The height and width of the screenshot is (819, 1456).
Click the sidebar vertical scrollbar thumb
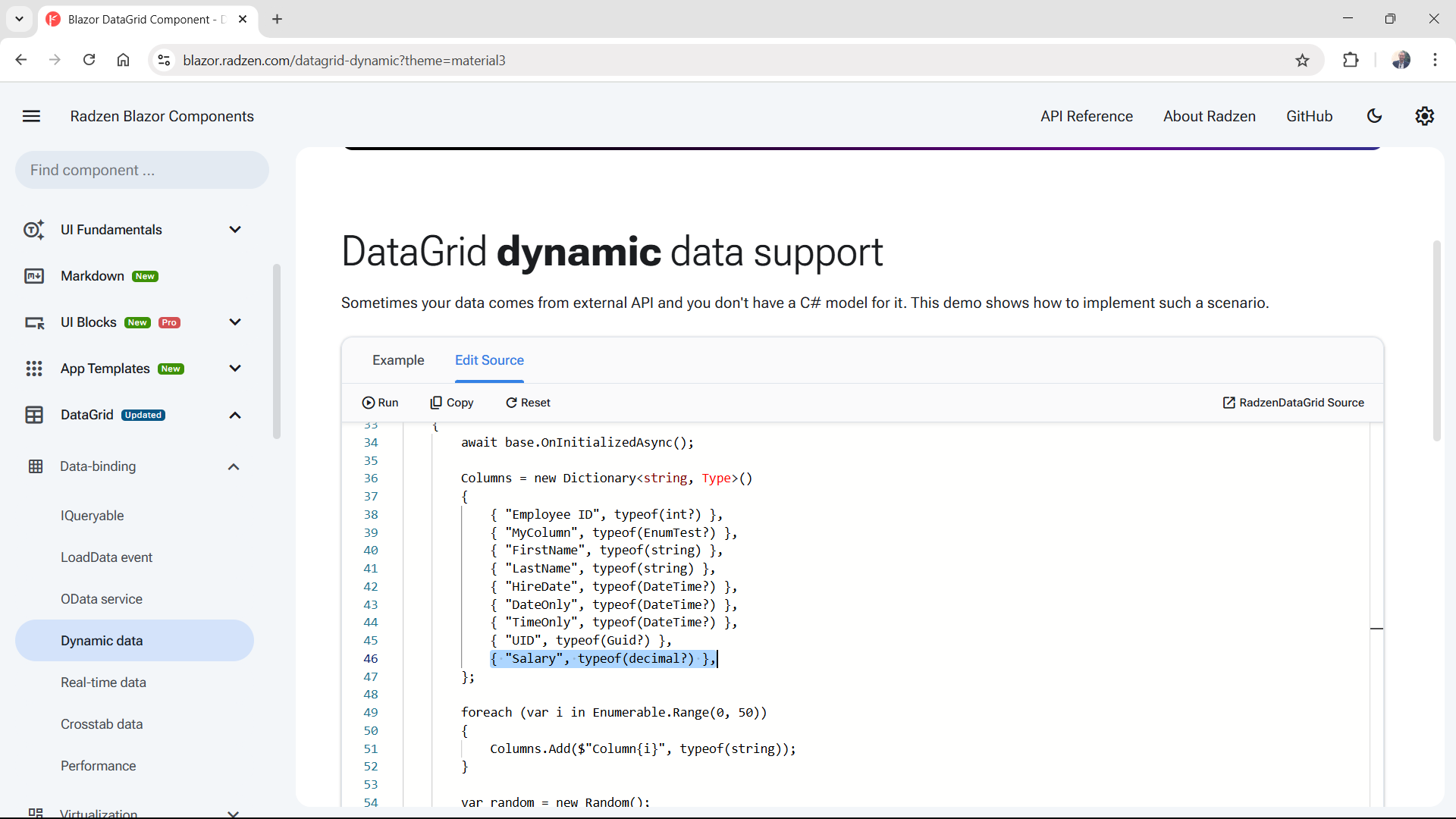[277, 351]
